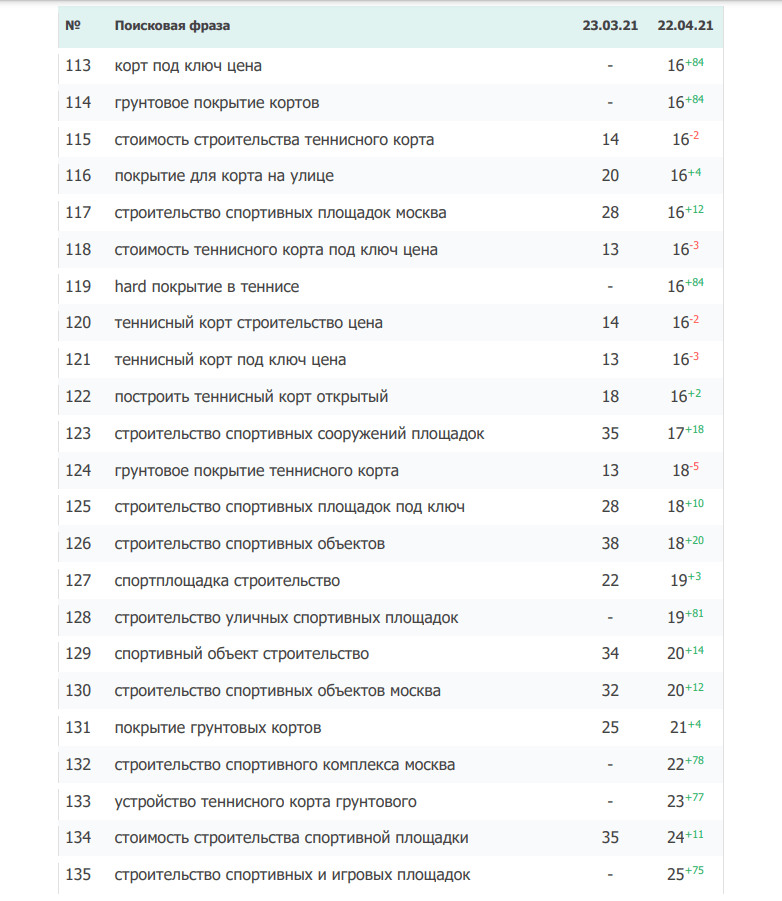Select phrase 'строительство спортивных и игровых площадок'

(x=292, y=875)
